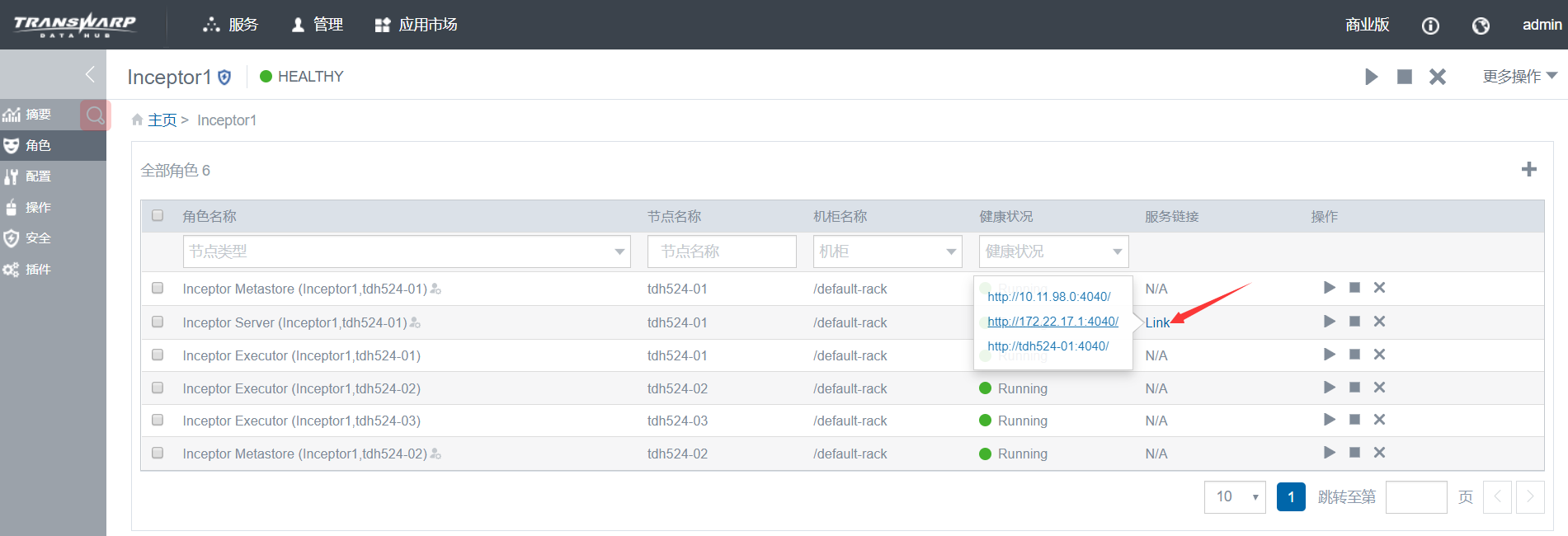1568x536 pixels.
Task: Start Inceptor Server tdh524-01 role
Action: tap(1329, 322)
